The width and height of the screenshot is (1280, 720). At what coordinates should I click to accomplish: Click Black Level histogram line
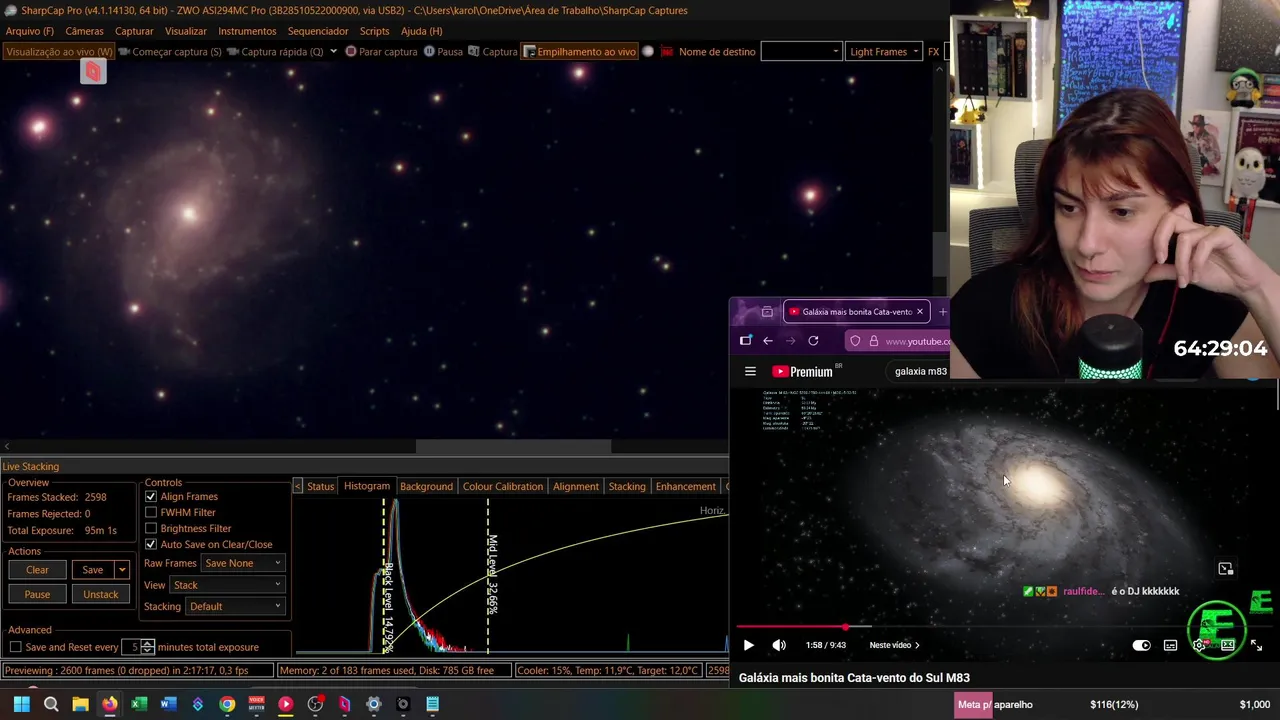pos(383,575)
